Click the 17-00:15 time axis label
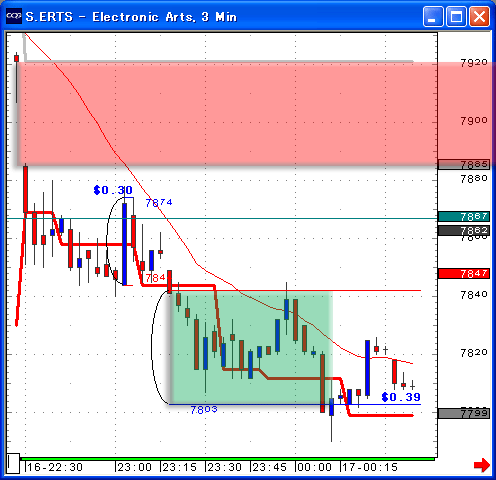The image size is (496, 480). coord(370,467)
